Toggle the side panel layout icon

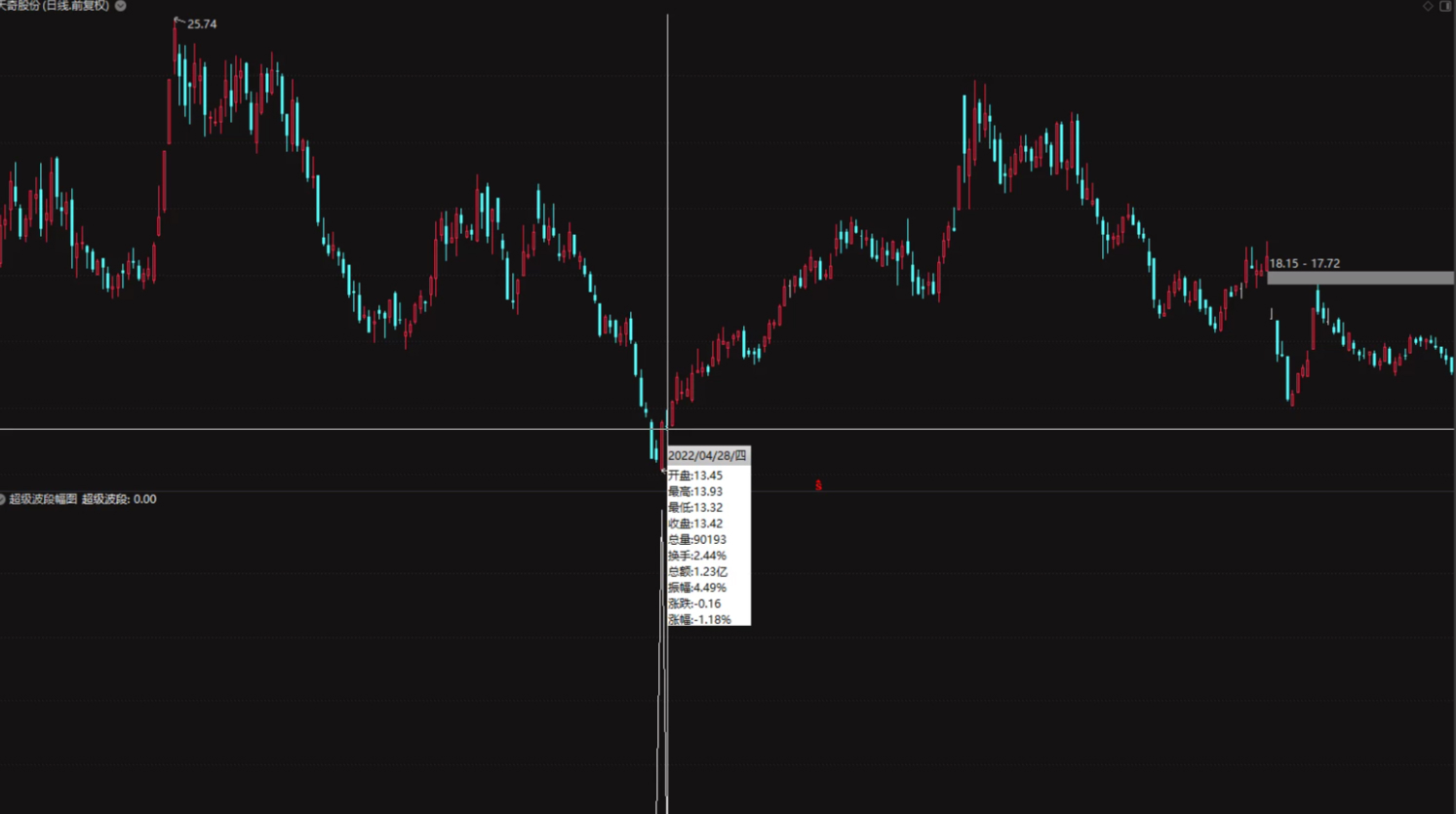(x=1445, y=6)
